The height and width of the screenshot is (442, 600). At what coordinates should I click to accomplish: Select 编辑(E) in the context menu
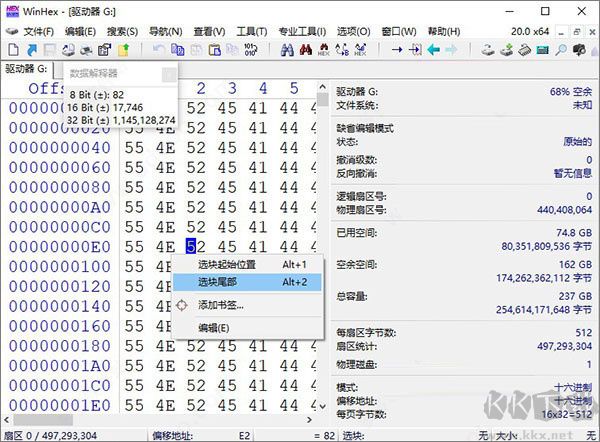pyautogui.click(x=213, y=327)
